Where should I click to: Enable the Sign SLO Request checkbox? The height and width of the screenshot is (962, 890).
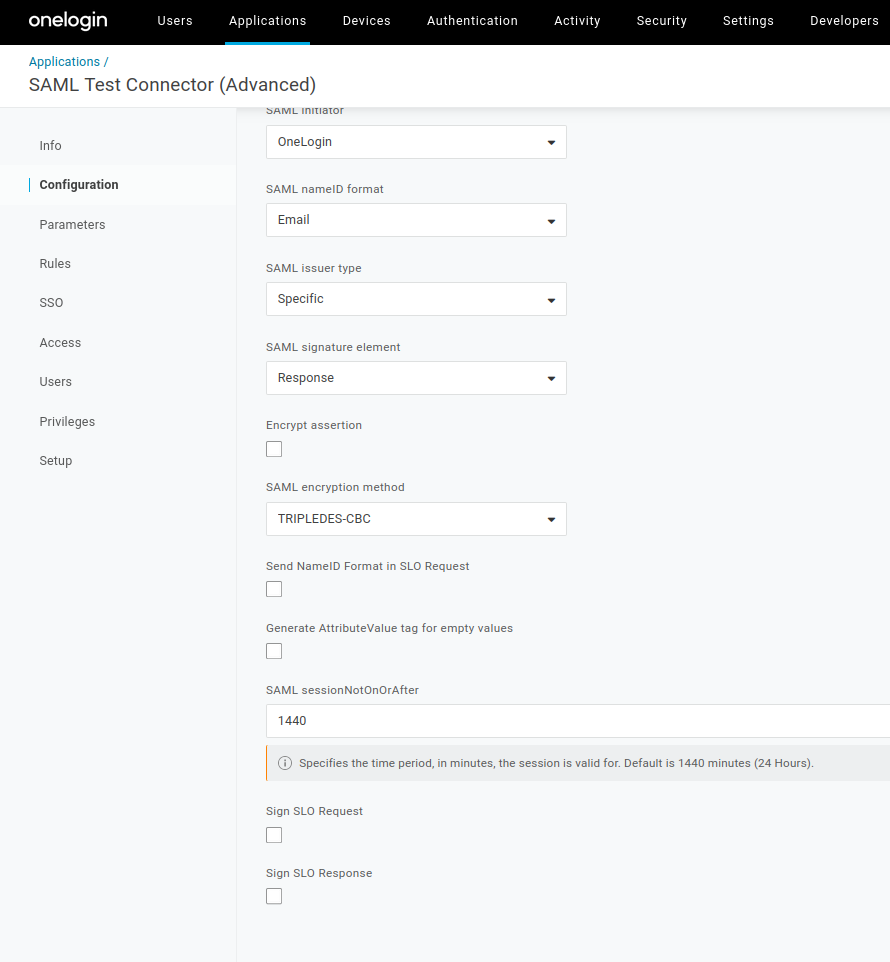(274, 836)
